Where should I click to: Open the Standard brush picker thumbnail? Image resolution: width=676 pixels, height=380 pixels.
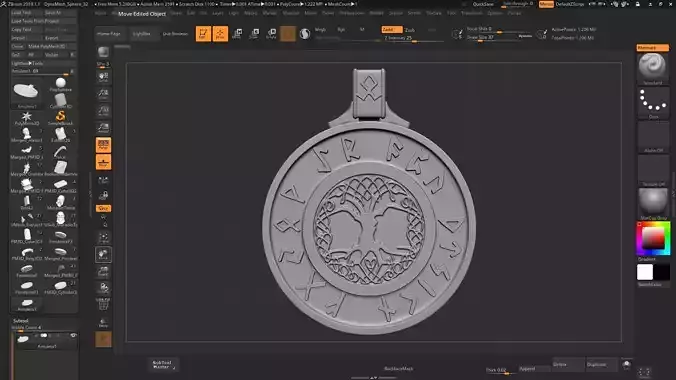click(x=653, y=68)
